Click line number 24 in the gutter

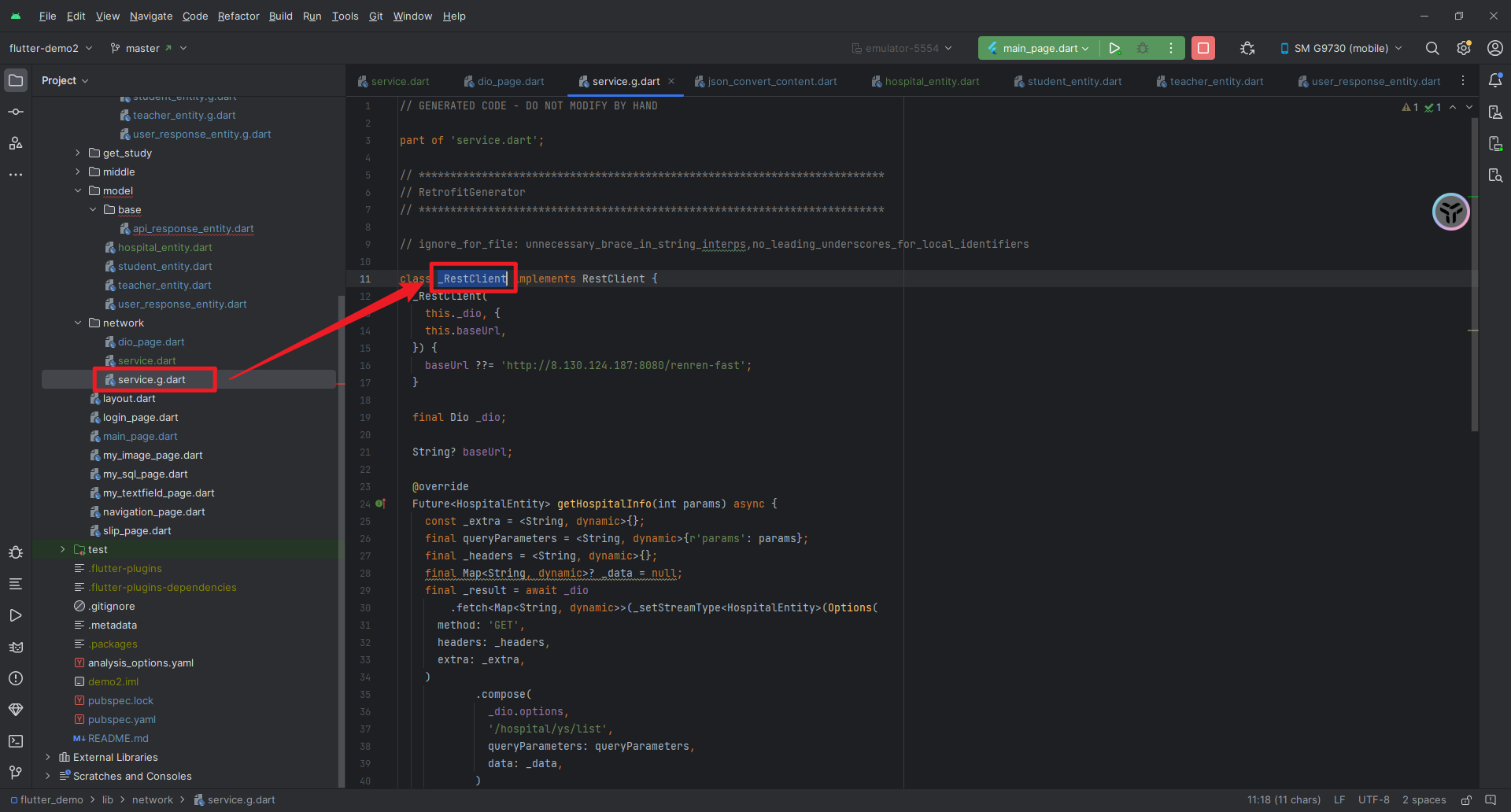365,504
